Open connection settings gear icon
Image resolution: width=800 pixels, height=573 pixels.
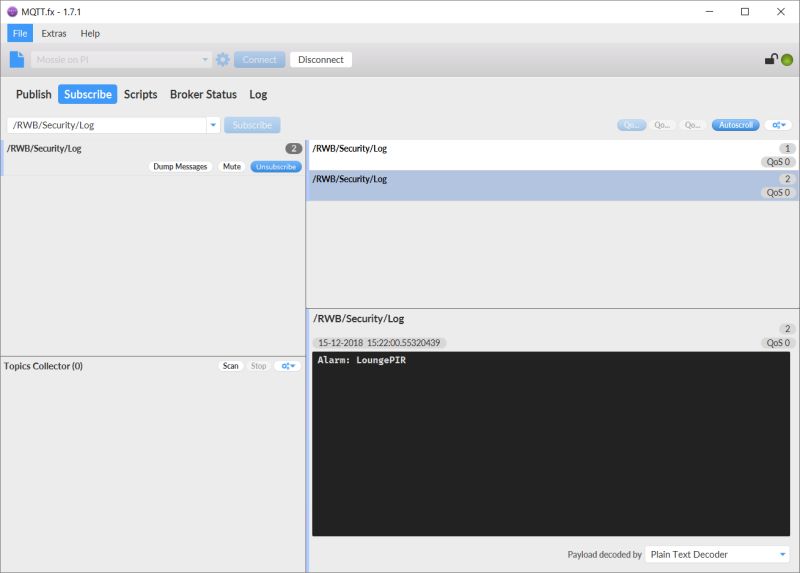pos(222,59)
